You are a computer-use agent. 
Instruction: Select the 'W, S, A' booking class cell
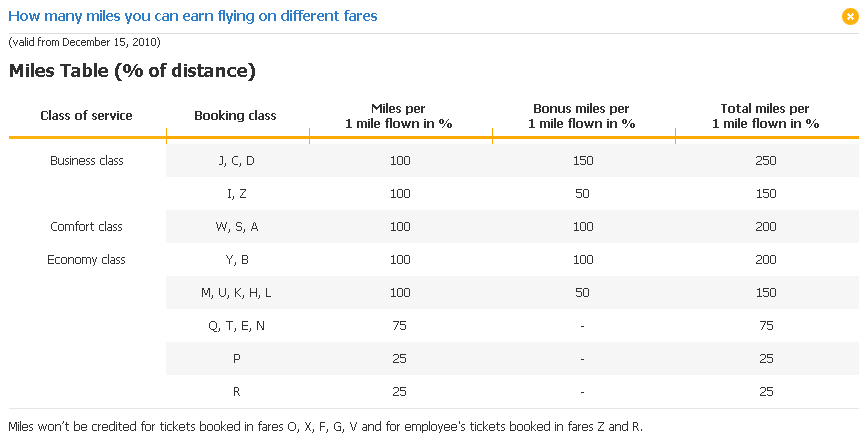pyautogui.click(x=236, y=227)
